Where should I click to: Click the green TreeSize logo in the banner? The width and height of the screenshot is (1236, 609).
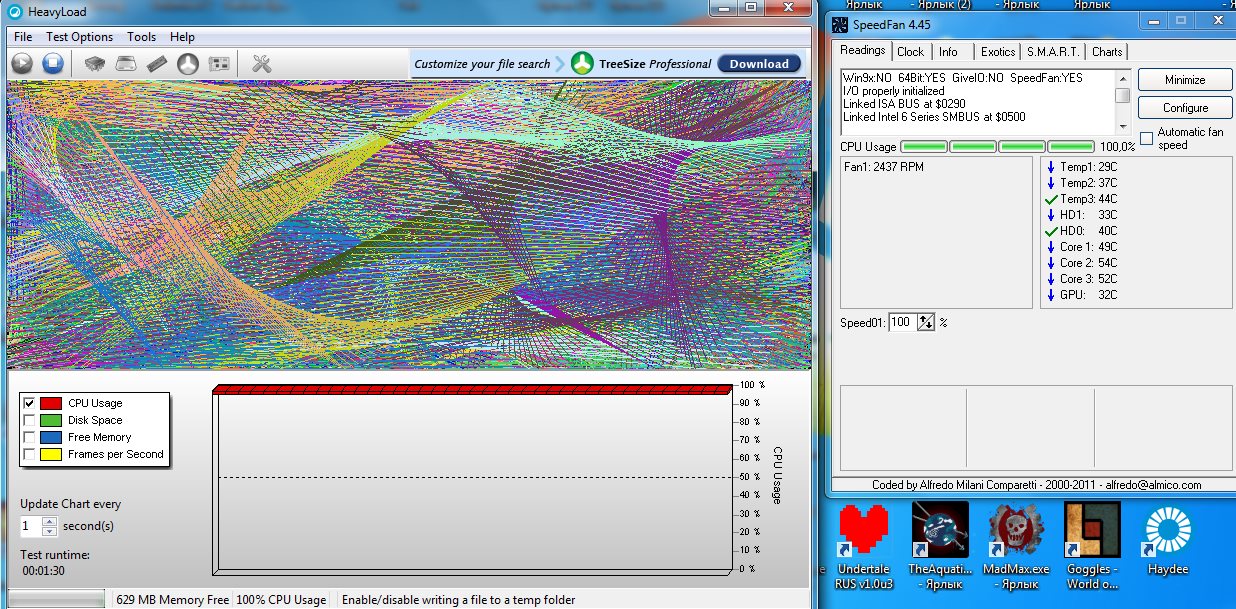coord(582,64)
